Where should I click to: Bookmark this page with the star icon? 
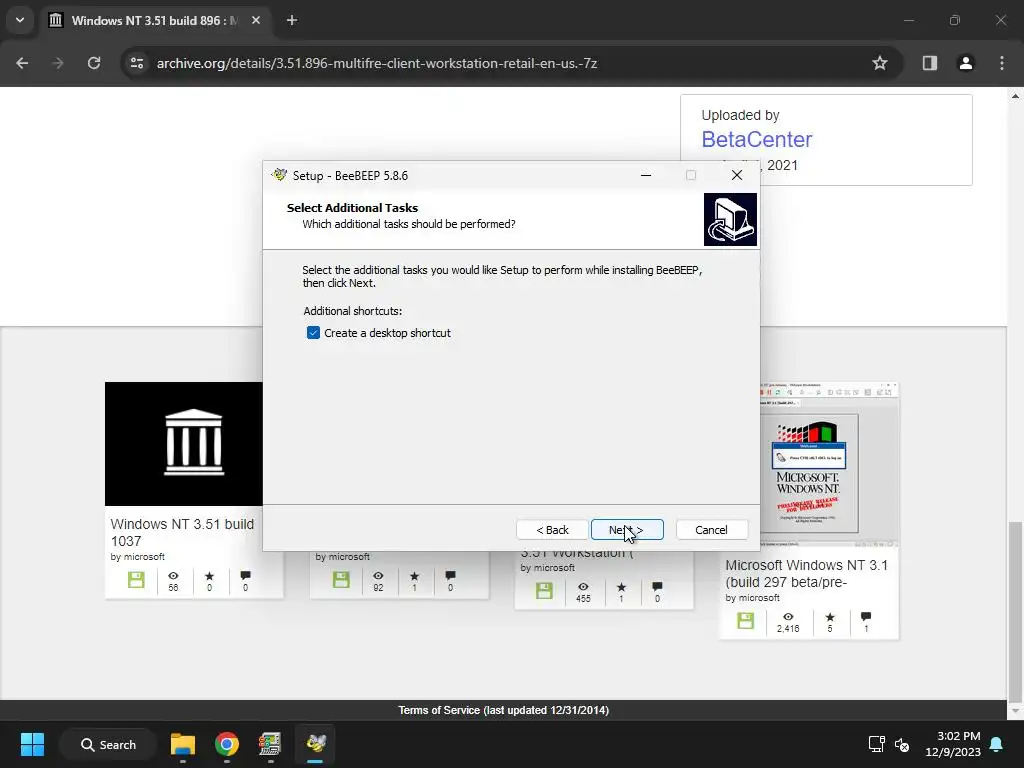tap(880, 63)
